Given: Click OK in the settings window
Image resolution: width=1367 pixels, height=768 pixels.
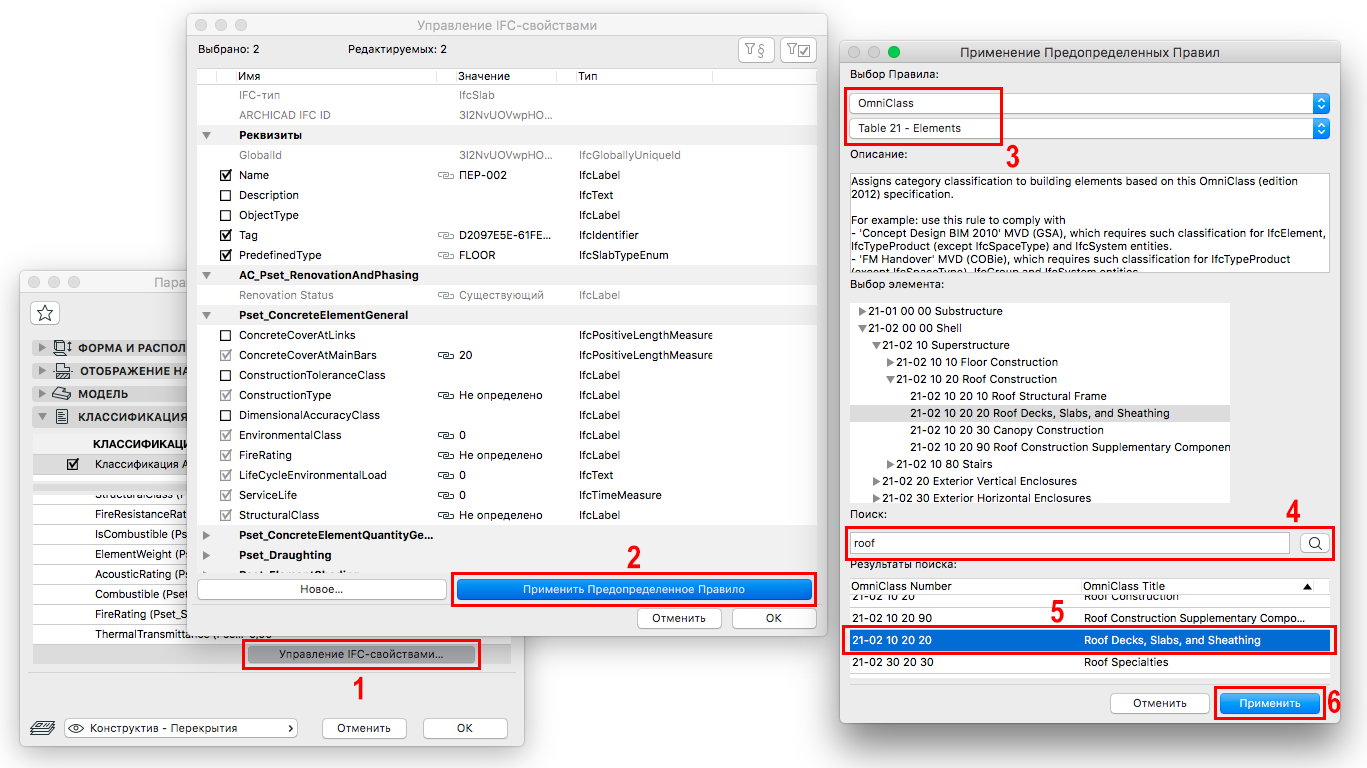Looking at the screenshot, I should (465, 728).
